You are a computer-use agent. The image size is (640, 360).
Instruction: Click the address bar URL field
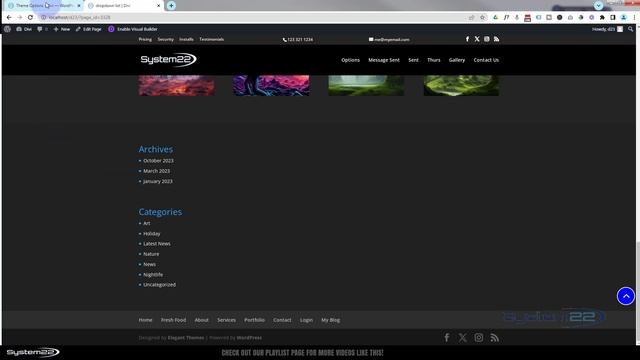tap(253, 18)
